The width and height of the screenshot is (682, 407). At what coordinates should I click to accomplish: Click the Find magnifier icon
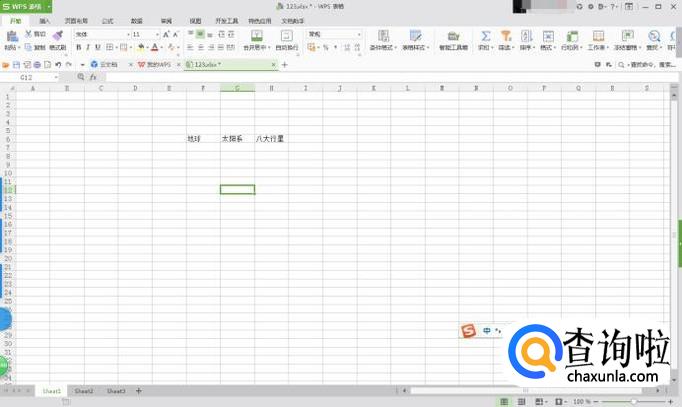pyautogui.click(x=654, y=36)
